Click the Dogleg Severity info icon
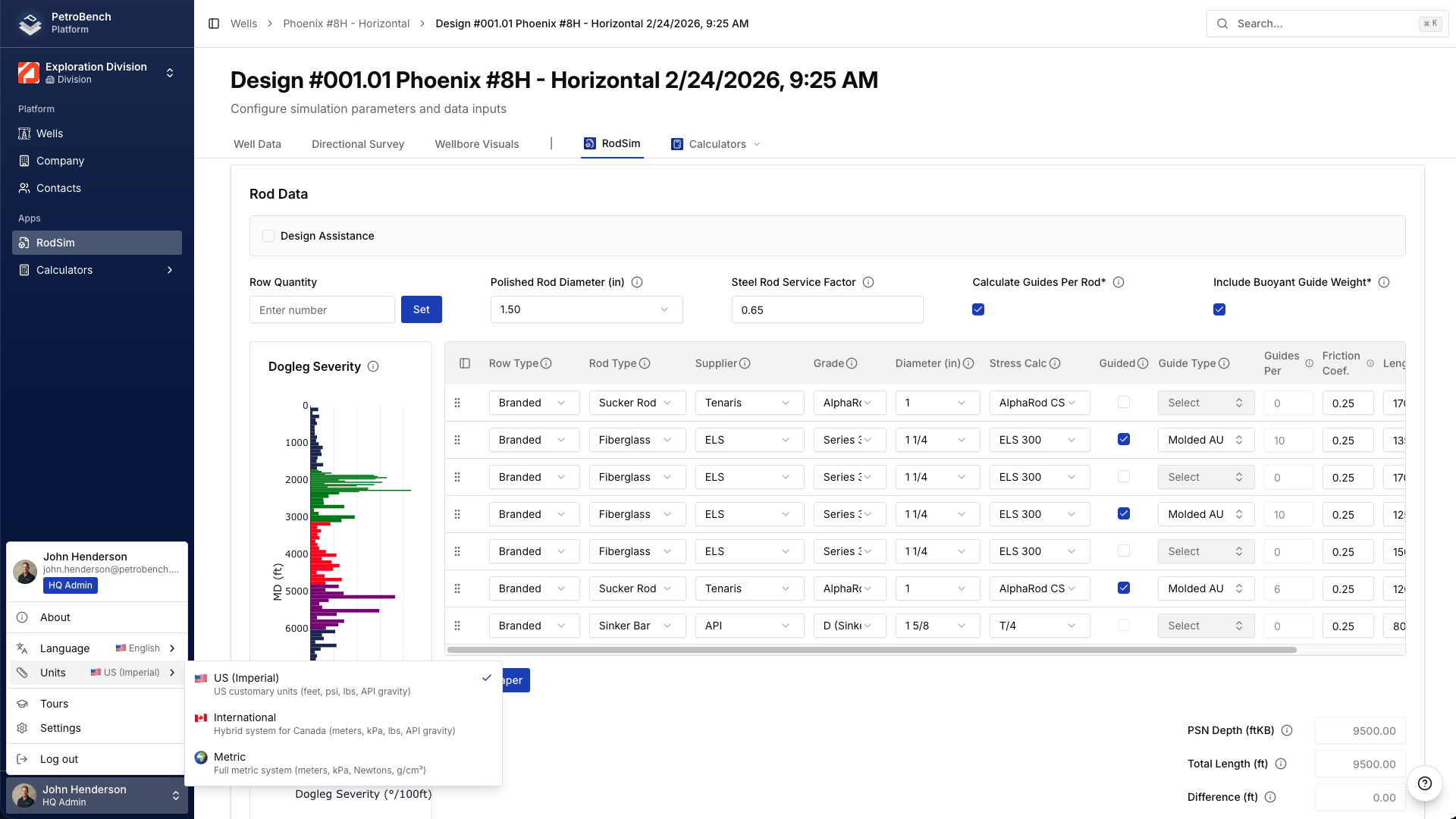The width and height of the screenshot is (1456, 819). pyautogui.click(x=373, y=366)
